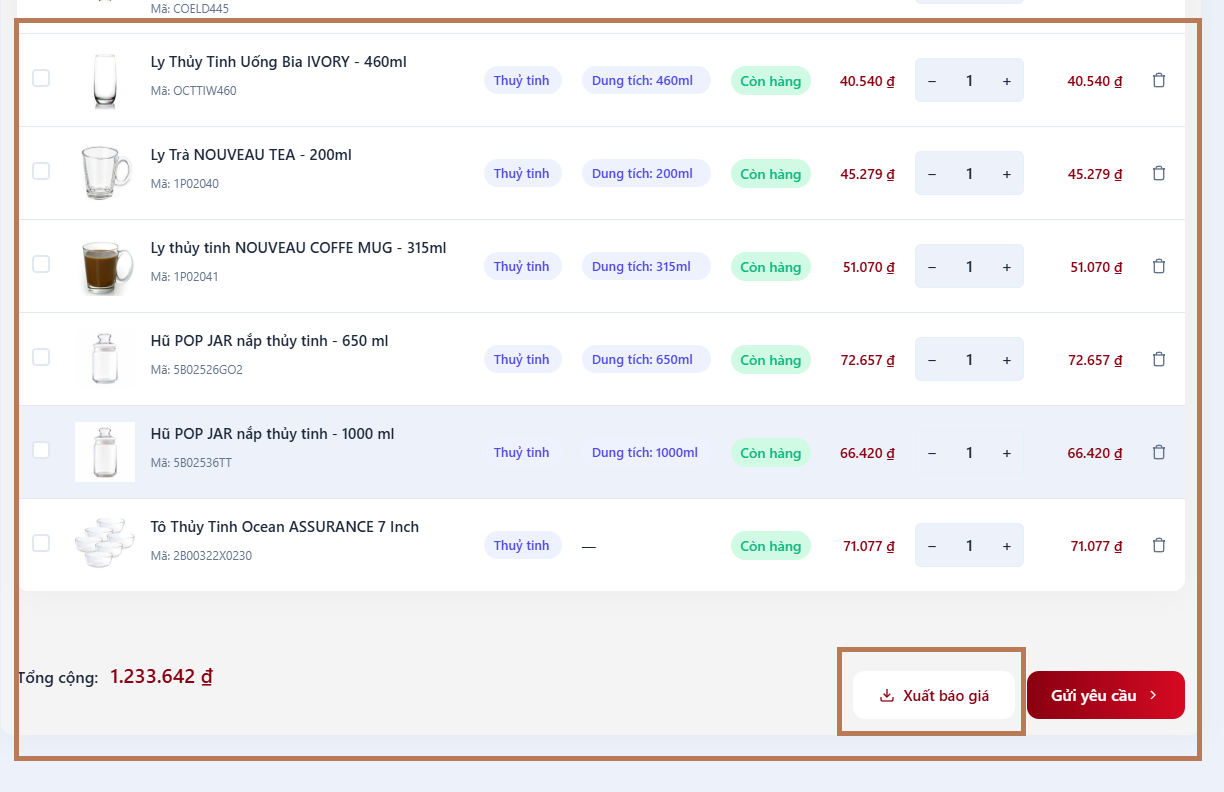Check the Tô Thủy Tinh Ocean ASSURANCE row
This screenshot has width=1224, height=792.
[x=41, y=543]
